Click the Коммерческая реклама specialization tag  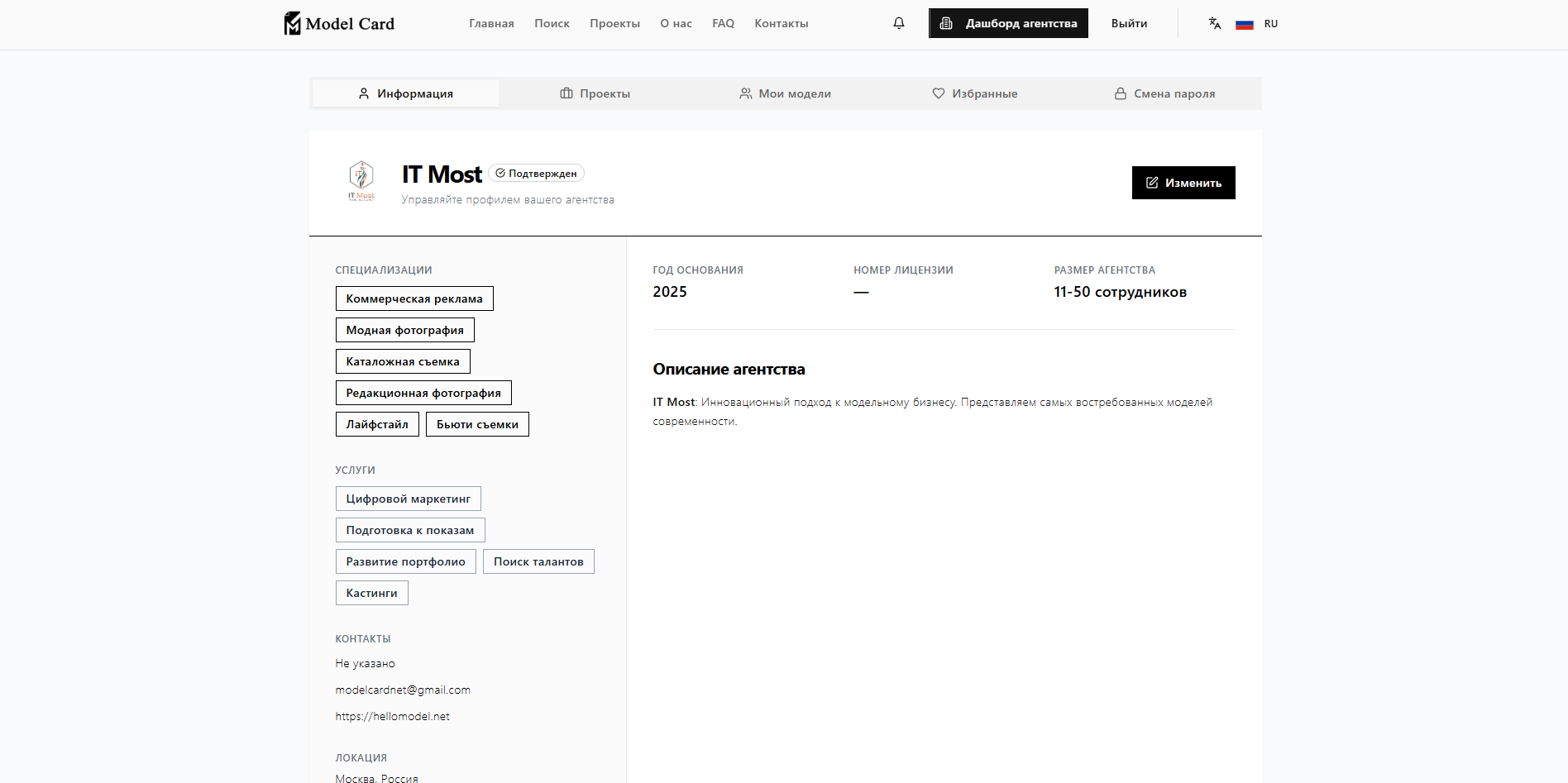[414, 298]
